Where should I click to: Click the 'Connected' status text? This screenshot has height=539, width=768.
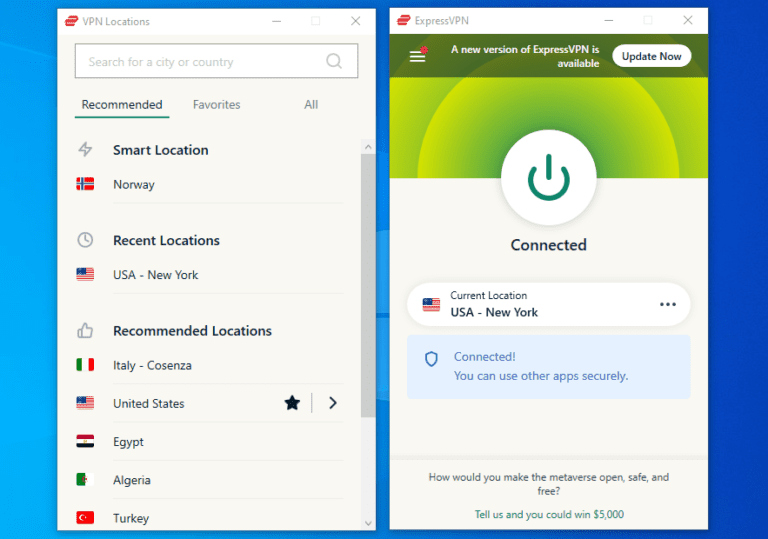(x=549, y=245)
